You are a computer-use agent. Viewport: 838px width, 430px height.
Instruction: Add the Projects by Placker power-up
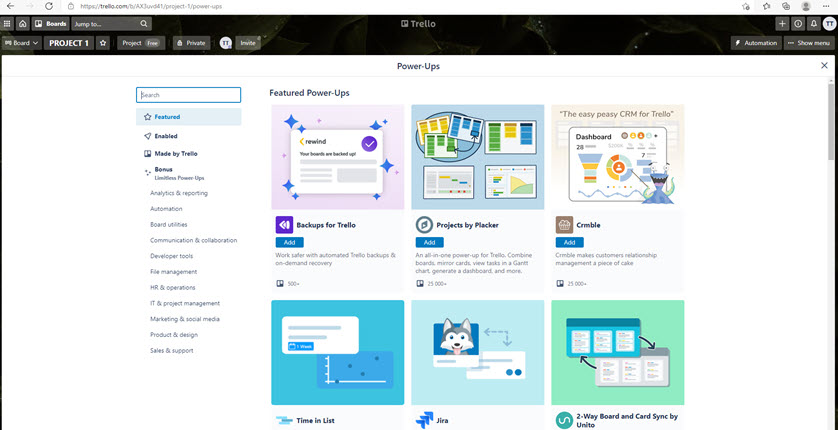(x=430, y=243)
